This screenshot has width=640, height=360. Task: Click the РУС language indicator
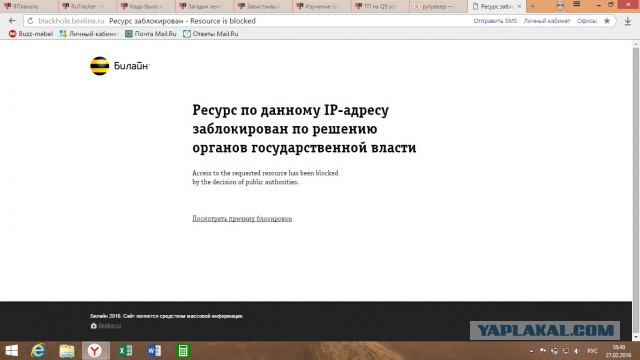pos(592,351)
